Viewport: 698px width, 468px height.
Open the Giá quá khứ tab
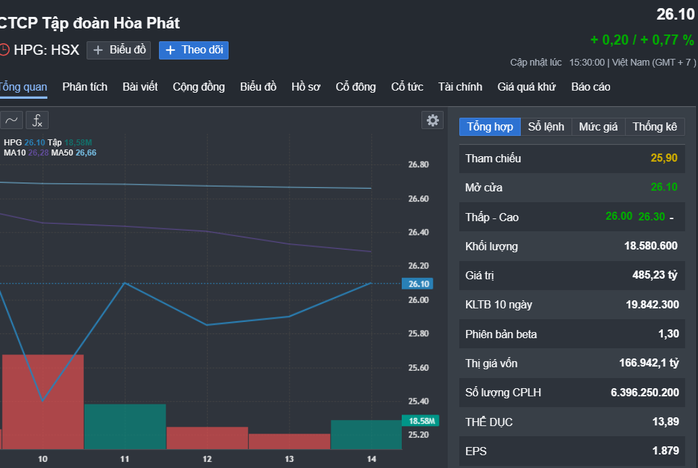pos(527,87)
